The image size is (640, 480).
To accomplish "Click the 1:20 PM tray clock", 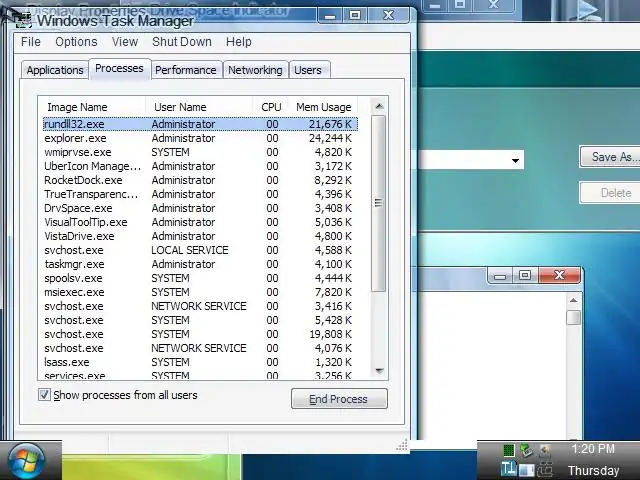I will click(593, 449).
